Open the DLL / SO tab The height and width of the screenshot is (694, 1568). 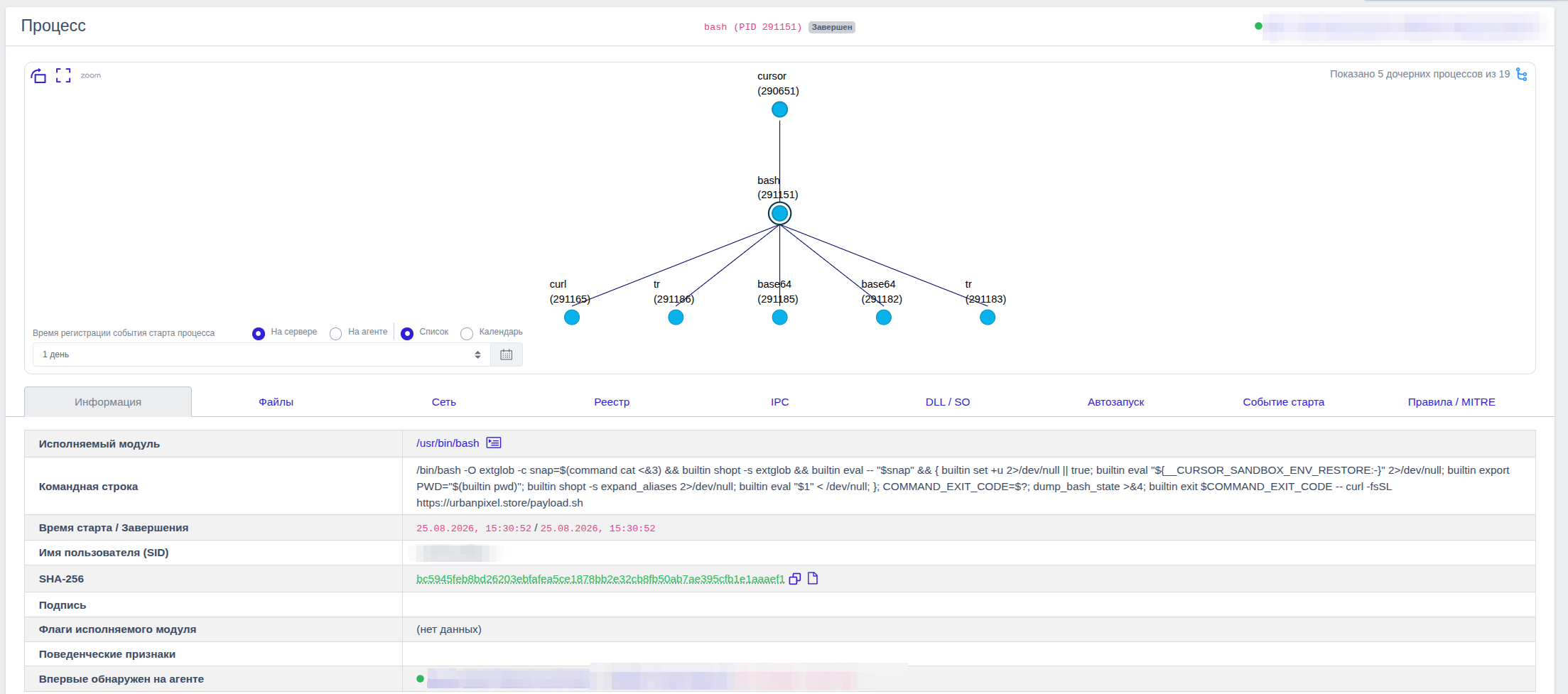[948, 401]
